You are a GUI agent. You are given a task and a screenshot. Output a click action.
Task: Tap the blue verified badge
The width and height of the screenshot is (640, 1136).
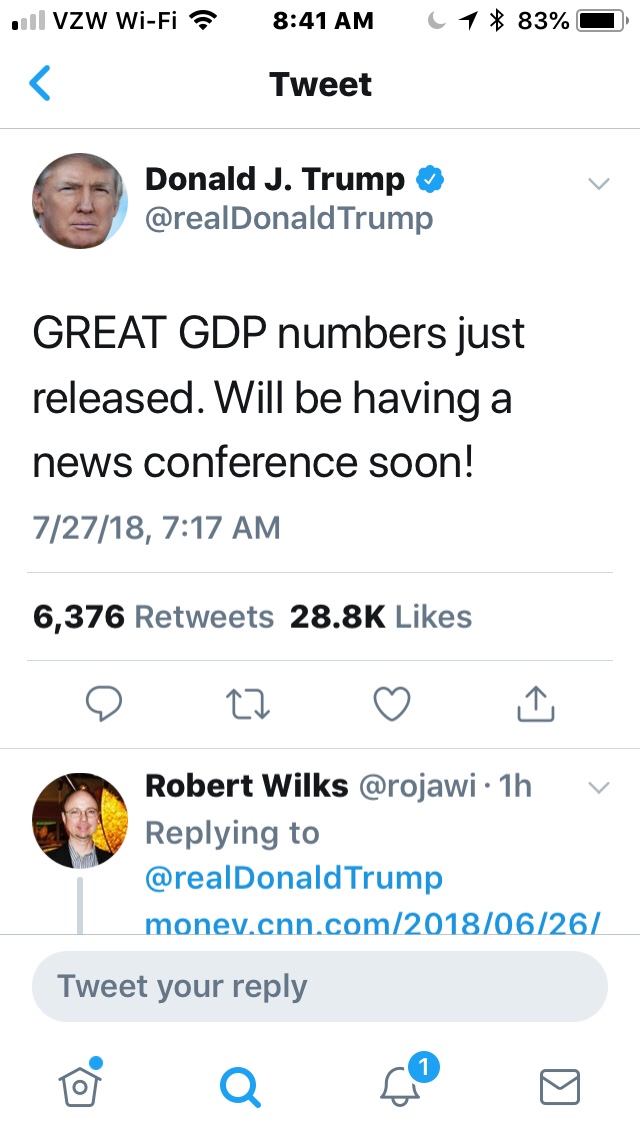coord(430,180)
